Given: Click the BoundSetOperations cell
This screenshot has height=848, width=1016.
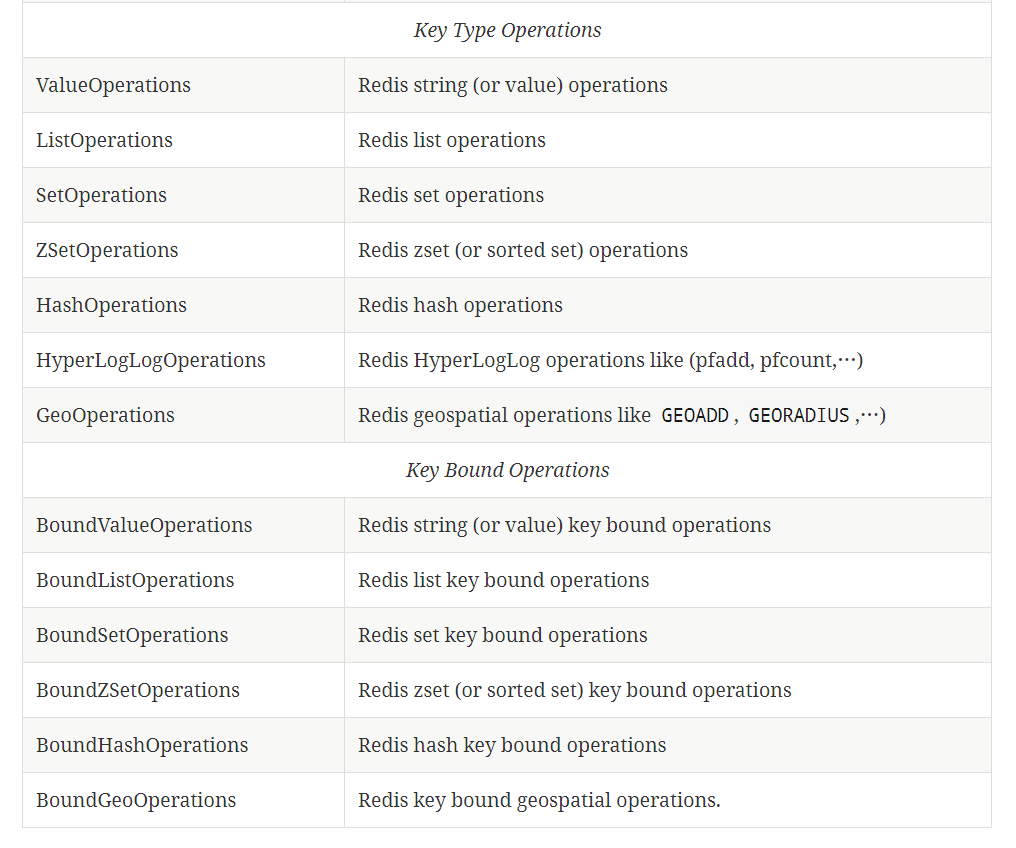Looking at the screenshot, I should (132, 635).
